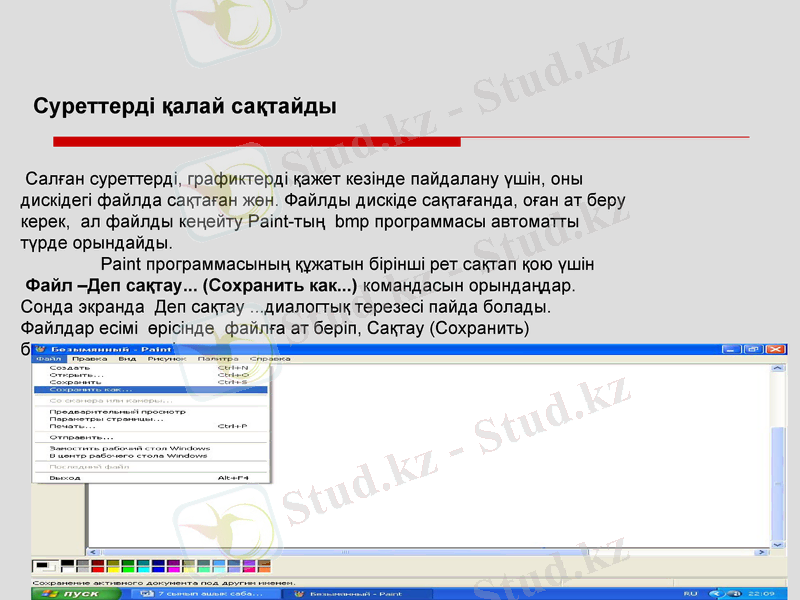Click the second tray icon near the clock
This screenshot has height=600, width=800.
(736, 592)
